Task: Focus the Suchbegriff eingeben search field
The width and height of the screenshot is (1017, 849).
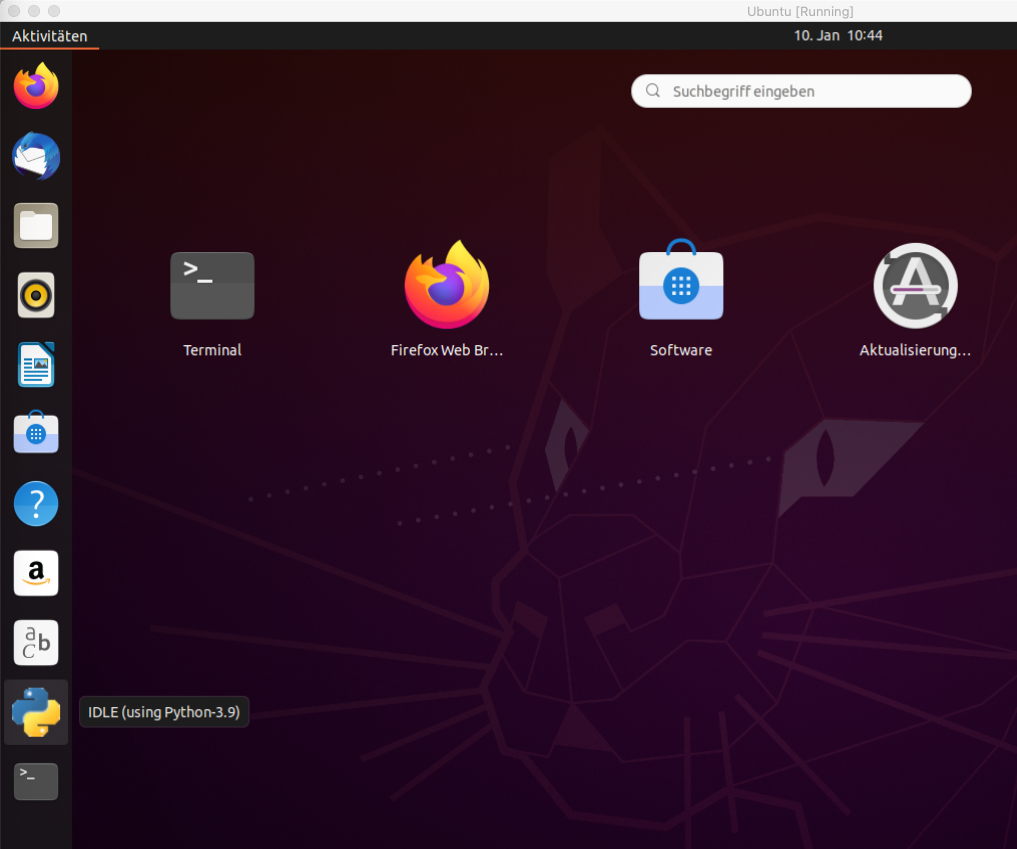Action: coord(801,91)
